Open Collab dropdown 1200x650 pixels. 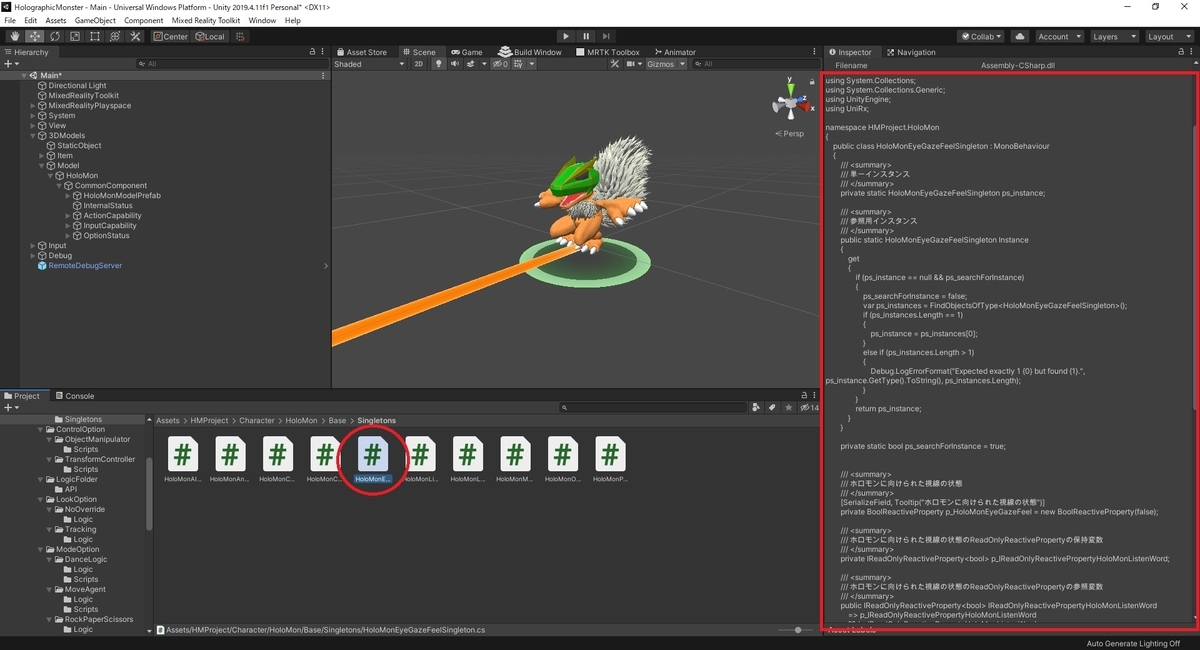point(982,36)
